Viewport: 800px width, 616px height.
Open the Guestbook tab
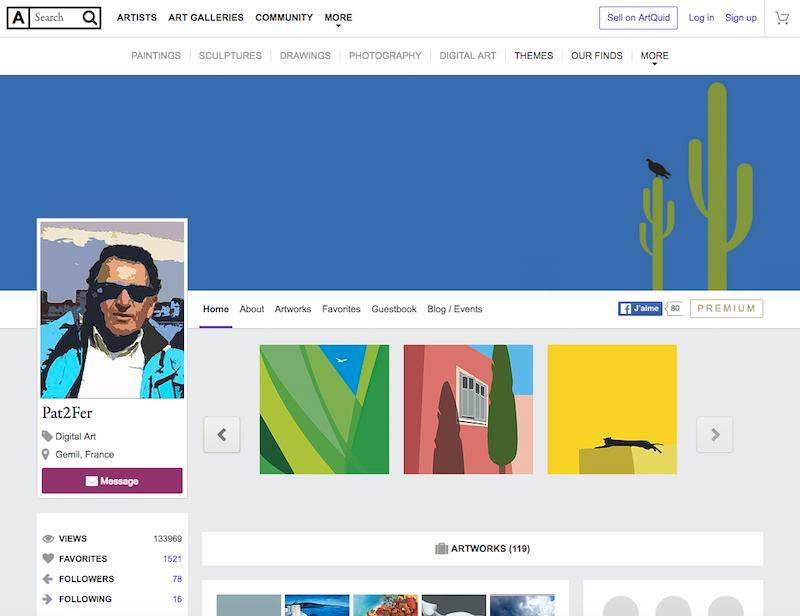point(394,309)
